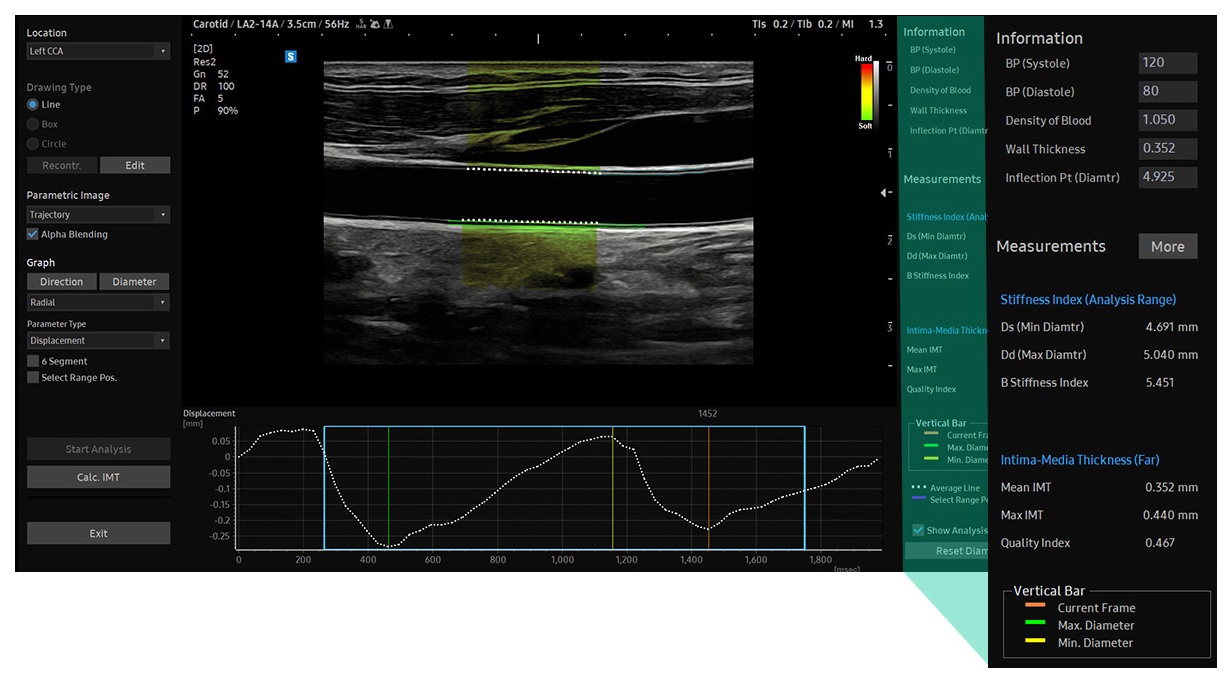Click the Intima-Media Thickness (Far) heading
The height and width of the screenshot is (684, 1231).
click(x=1080, y=460)
